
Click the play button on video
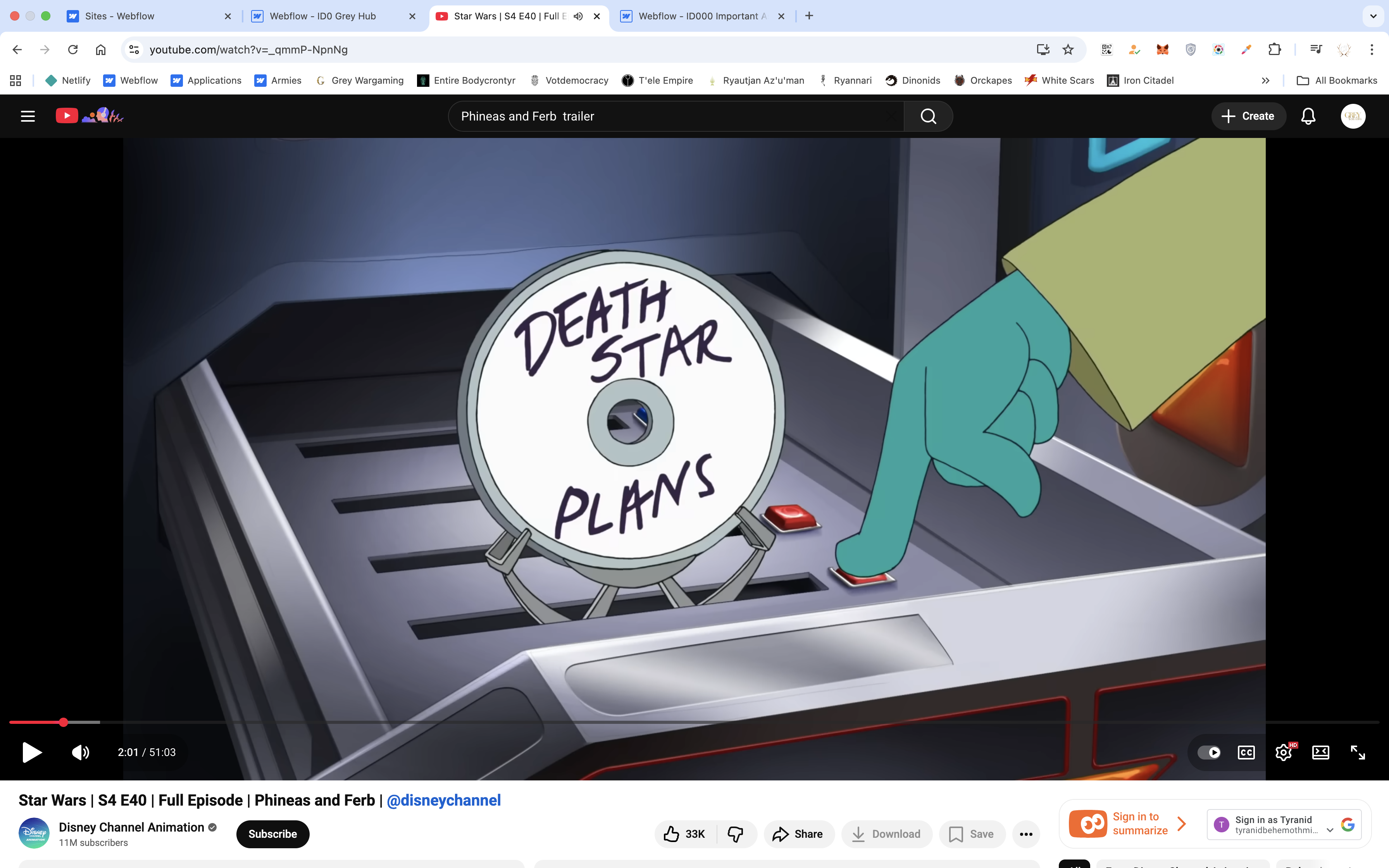click(31, 752)
